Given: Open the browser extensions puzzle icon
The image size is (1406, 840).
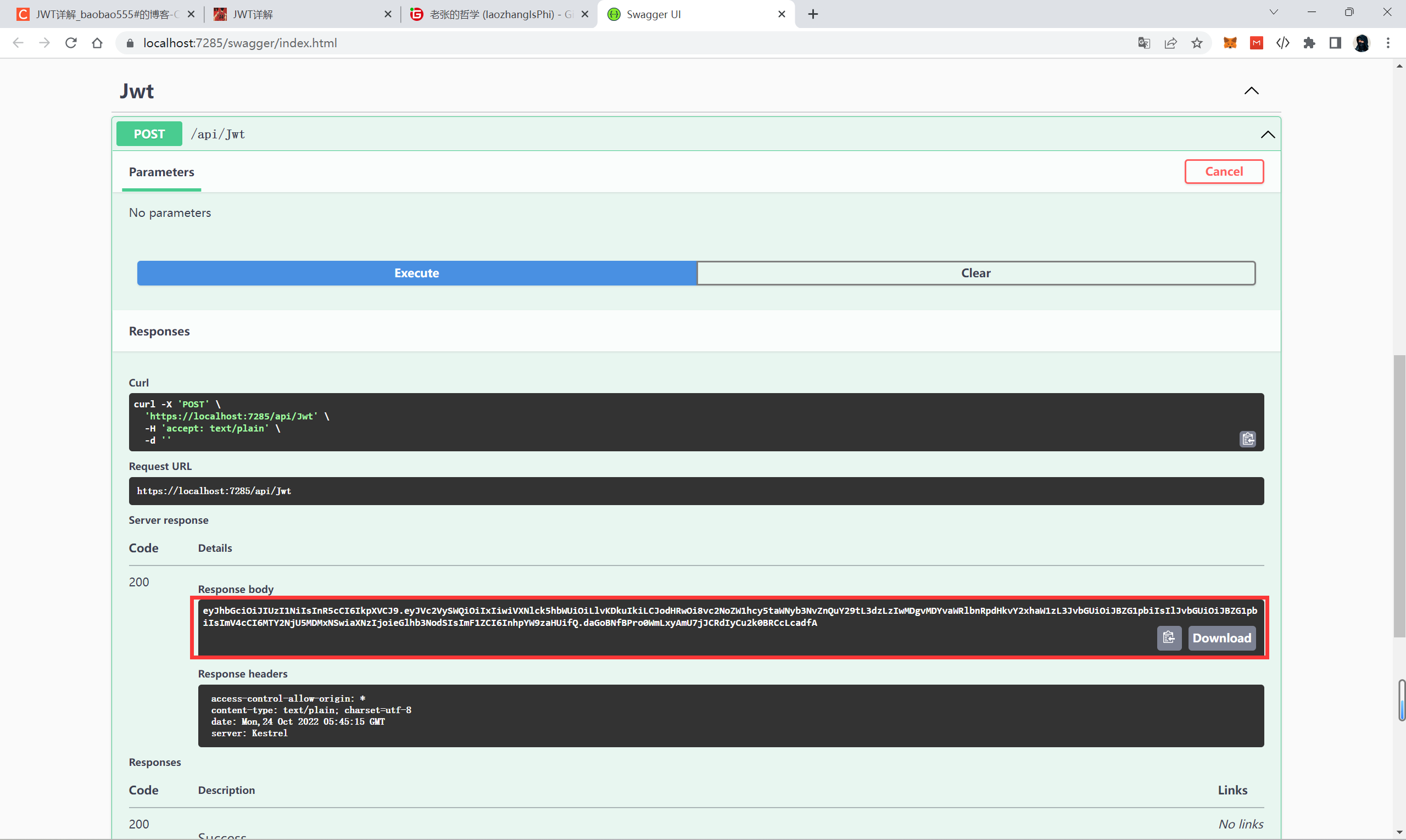Looking at the screenshot, I should (x=1309, y=43).
